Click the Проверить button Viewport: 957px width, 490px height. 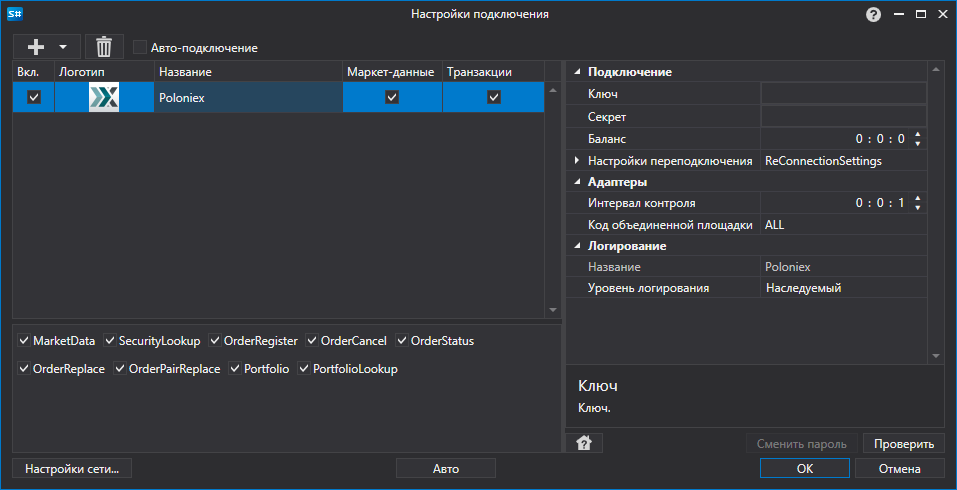coord(904,444)
